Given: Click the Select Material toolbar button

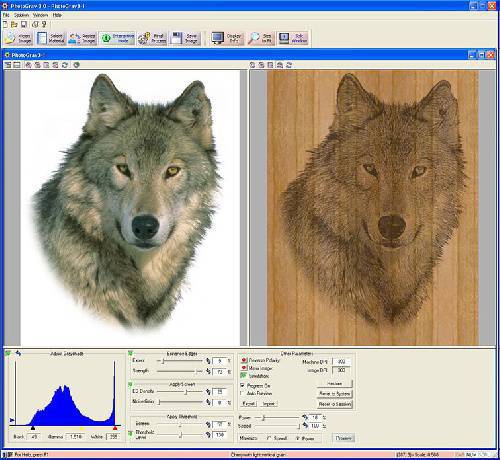Looking at the screenshot, I should [51, 38].
